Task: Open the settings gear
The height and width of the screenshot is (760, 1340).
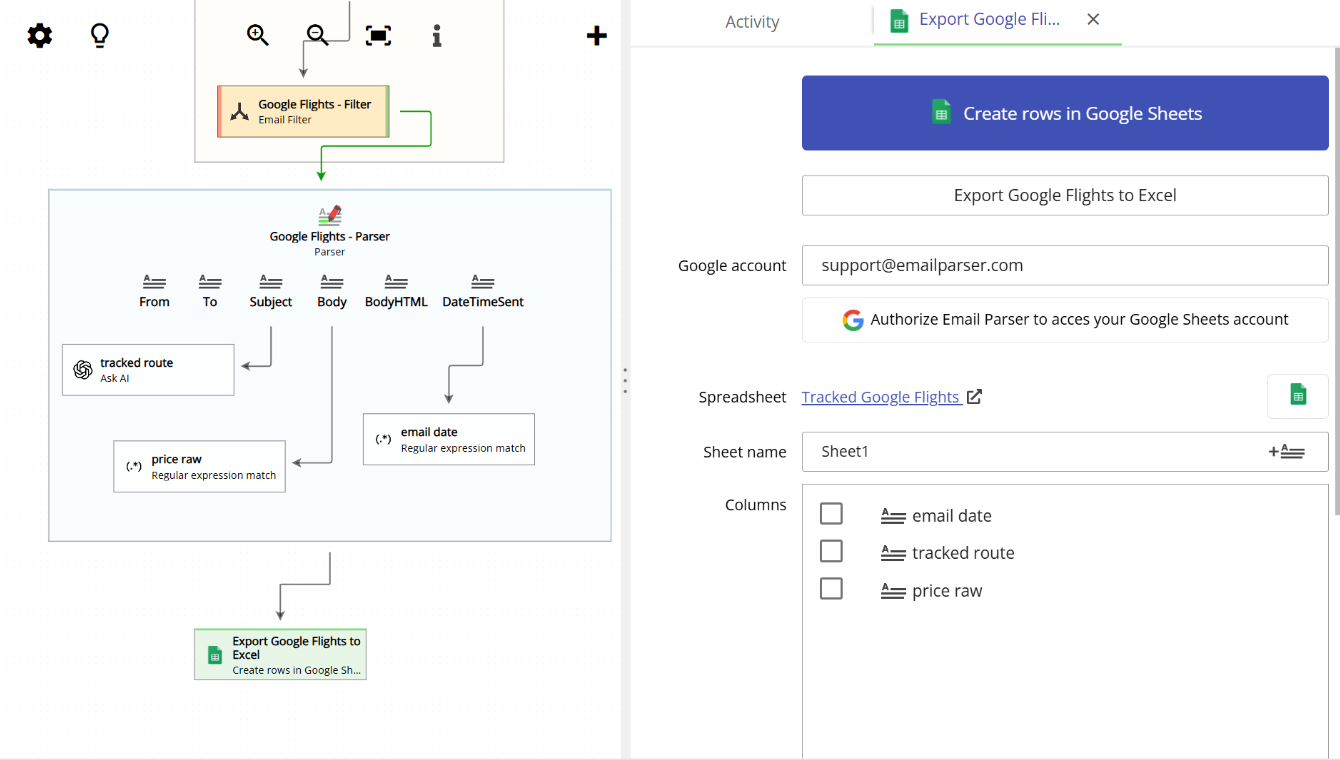Action: pyautogui.click(x=39, y=34)
